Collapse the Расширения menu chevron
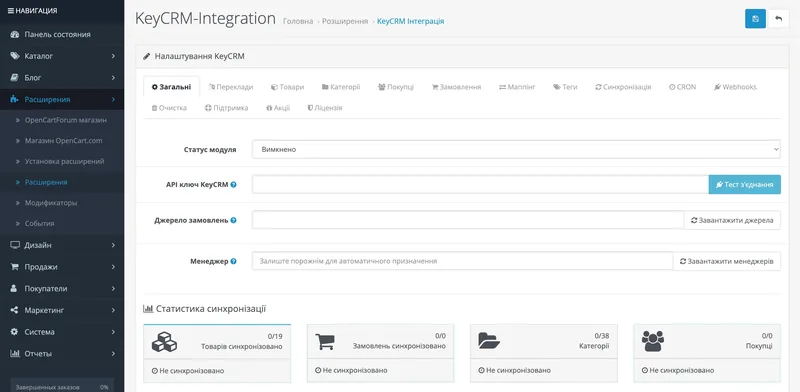Viewport: 800px width, 392px height. point(113,100)
